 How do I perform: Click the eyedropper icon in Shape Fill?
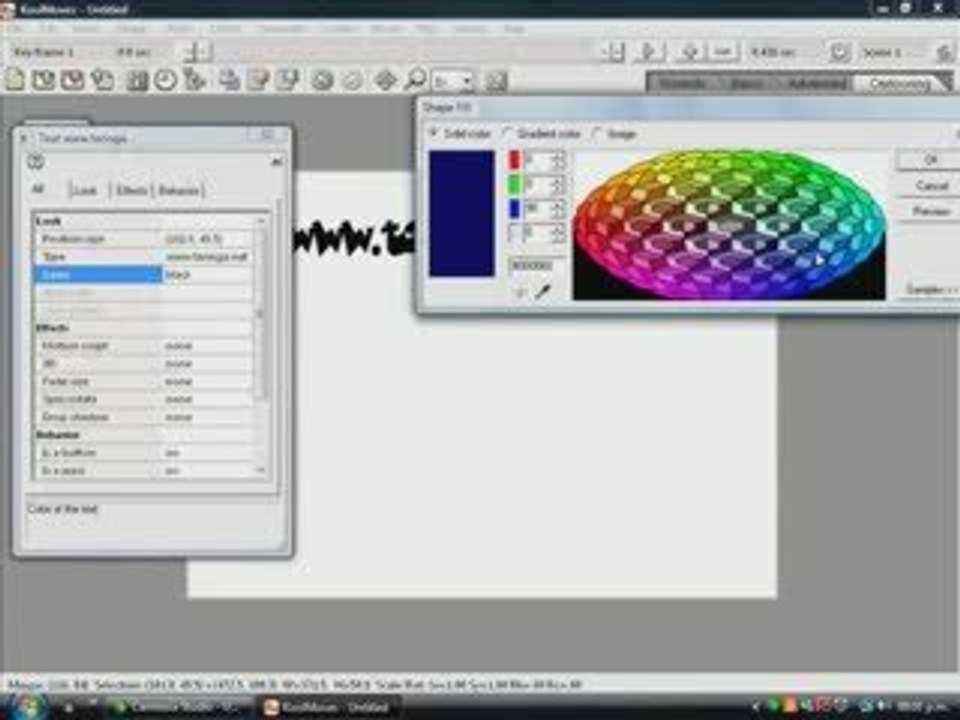(x=542, y=291)
